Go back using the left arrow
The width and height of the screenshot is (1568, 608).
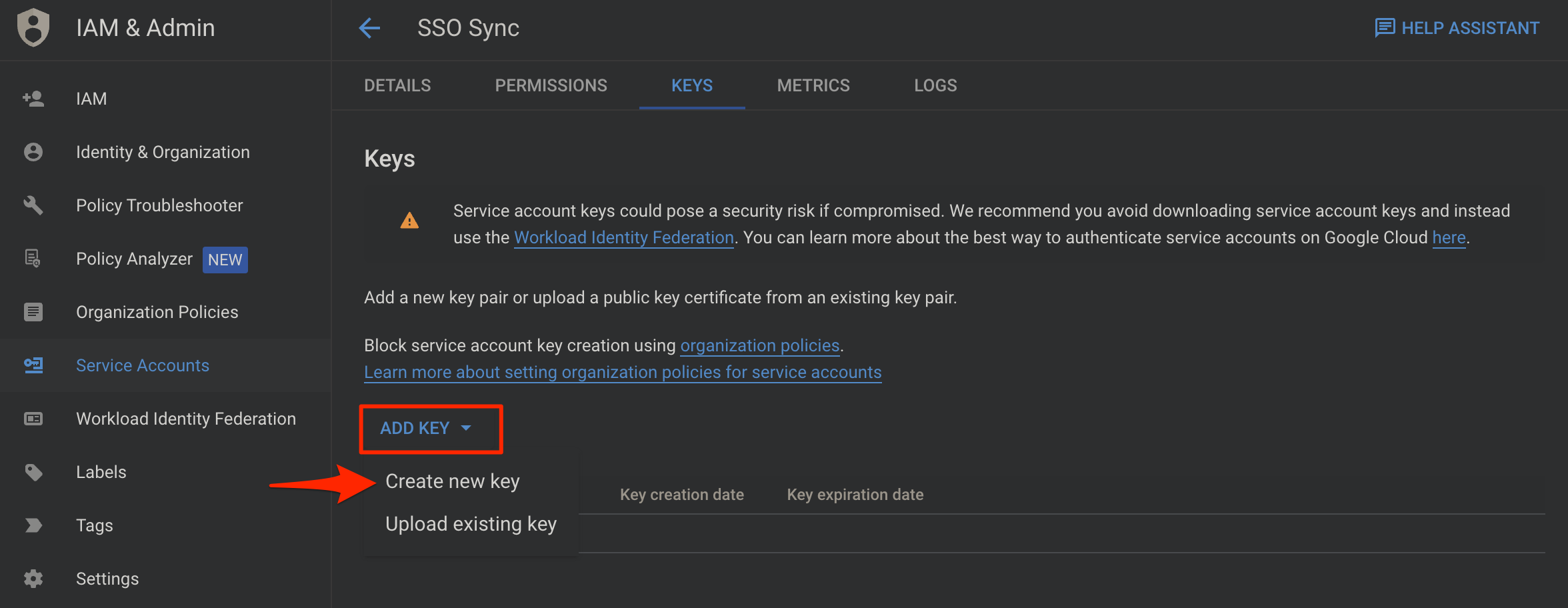click(x=369, y=28)
